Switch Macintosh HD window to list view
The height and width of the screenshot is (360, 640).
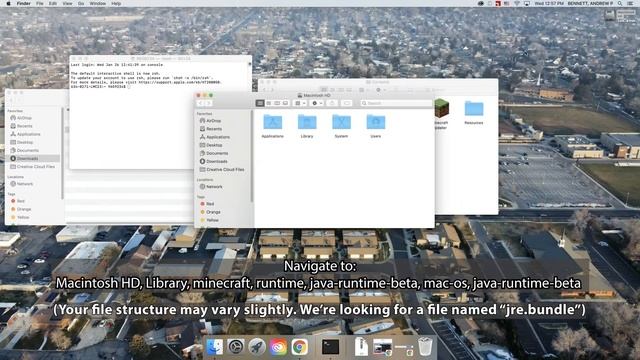[x=269, y=103]
